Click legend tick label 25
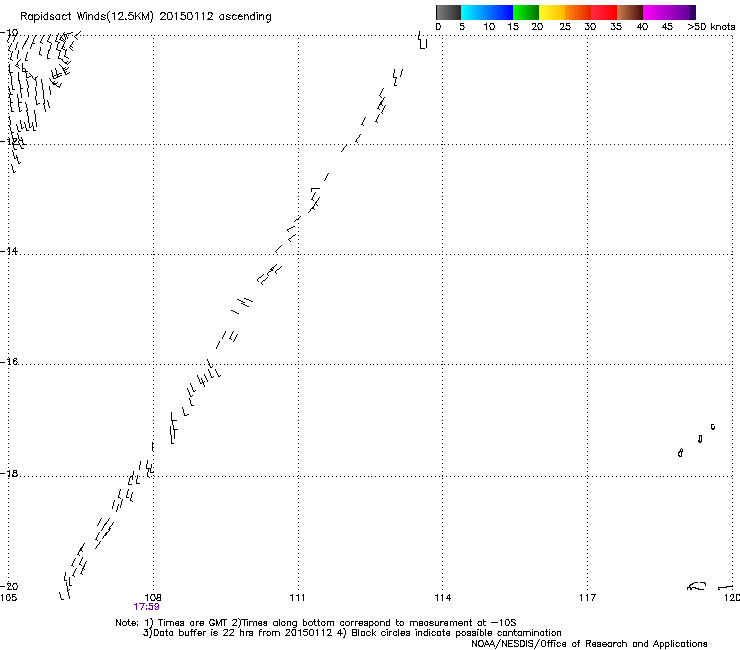740x650 pixels. (565, 27)
